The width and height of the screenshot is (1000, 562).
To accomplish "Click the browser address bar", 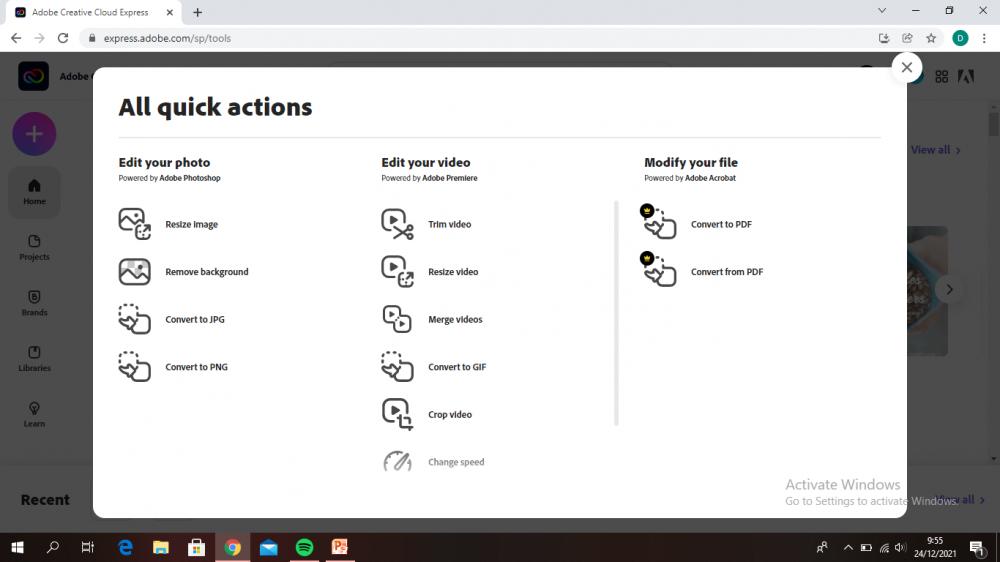I will coord(478,38).
